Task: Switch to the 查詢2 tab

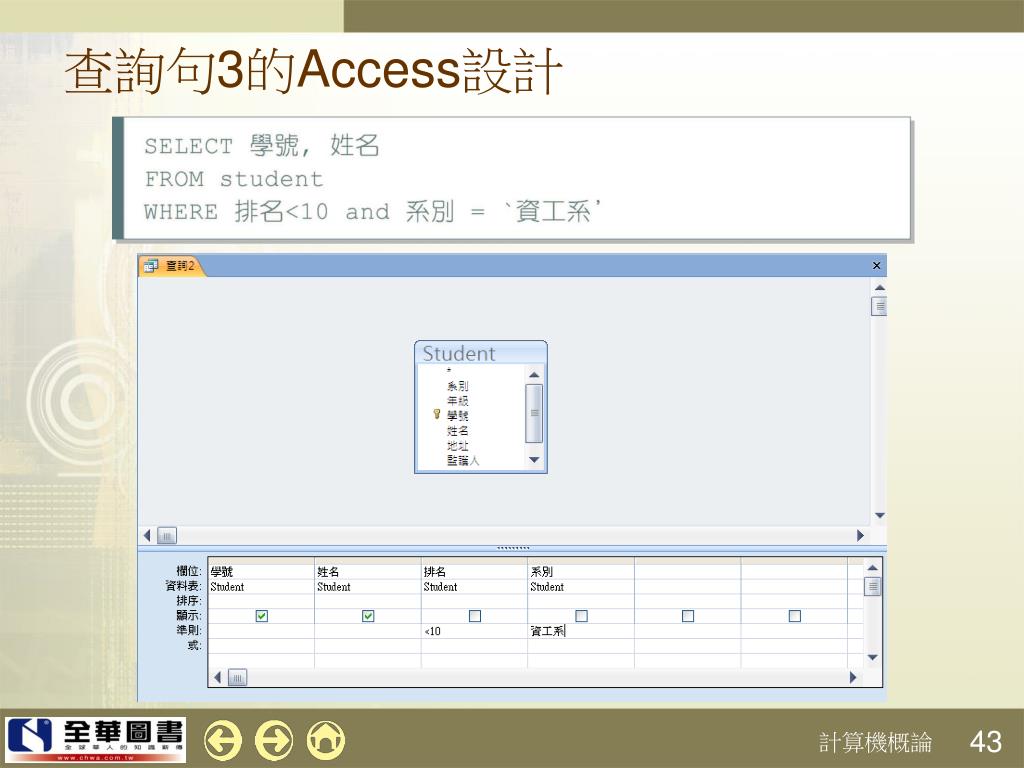Action: 172,266
